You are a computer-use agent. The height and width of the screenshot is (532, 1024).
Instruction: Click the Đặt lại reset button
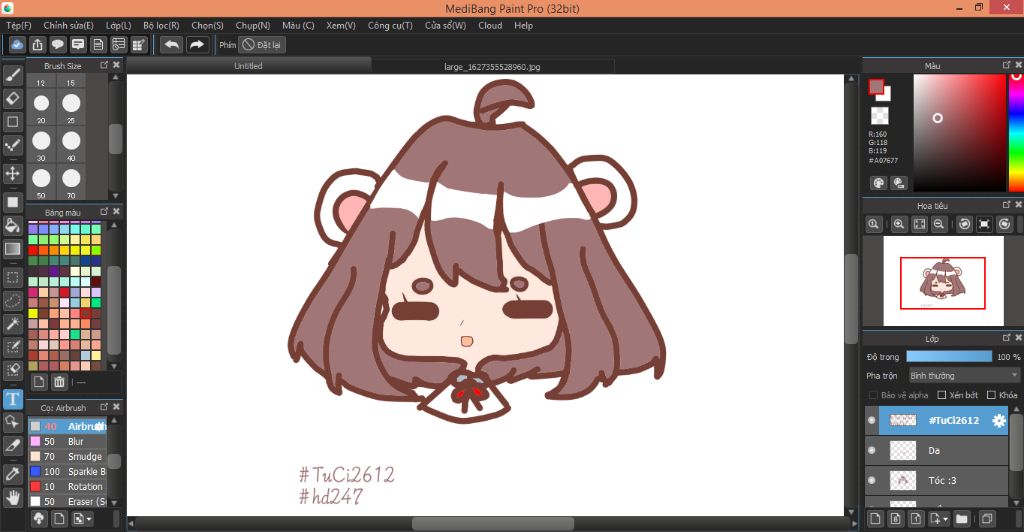(262, 44)
